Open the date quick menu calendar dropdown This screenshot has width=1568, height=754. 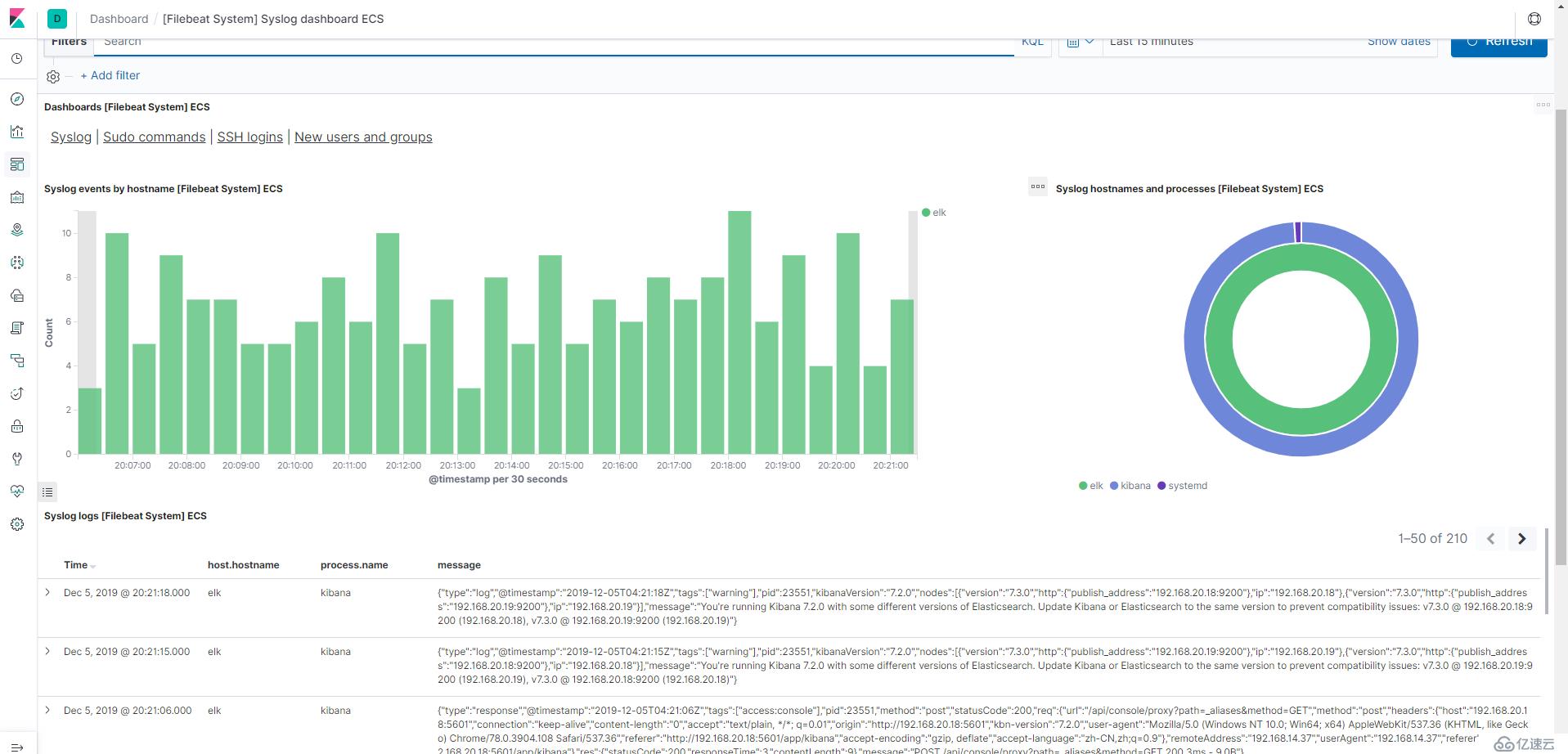click(x=1080, y=41)
